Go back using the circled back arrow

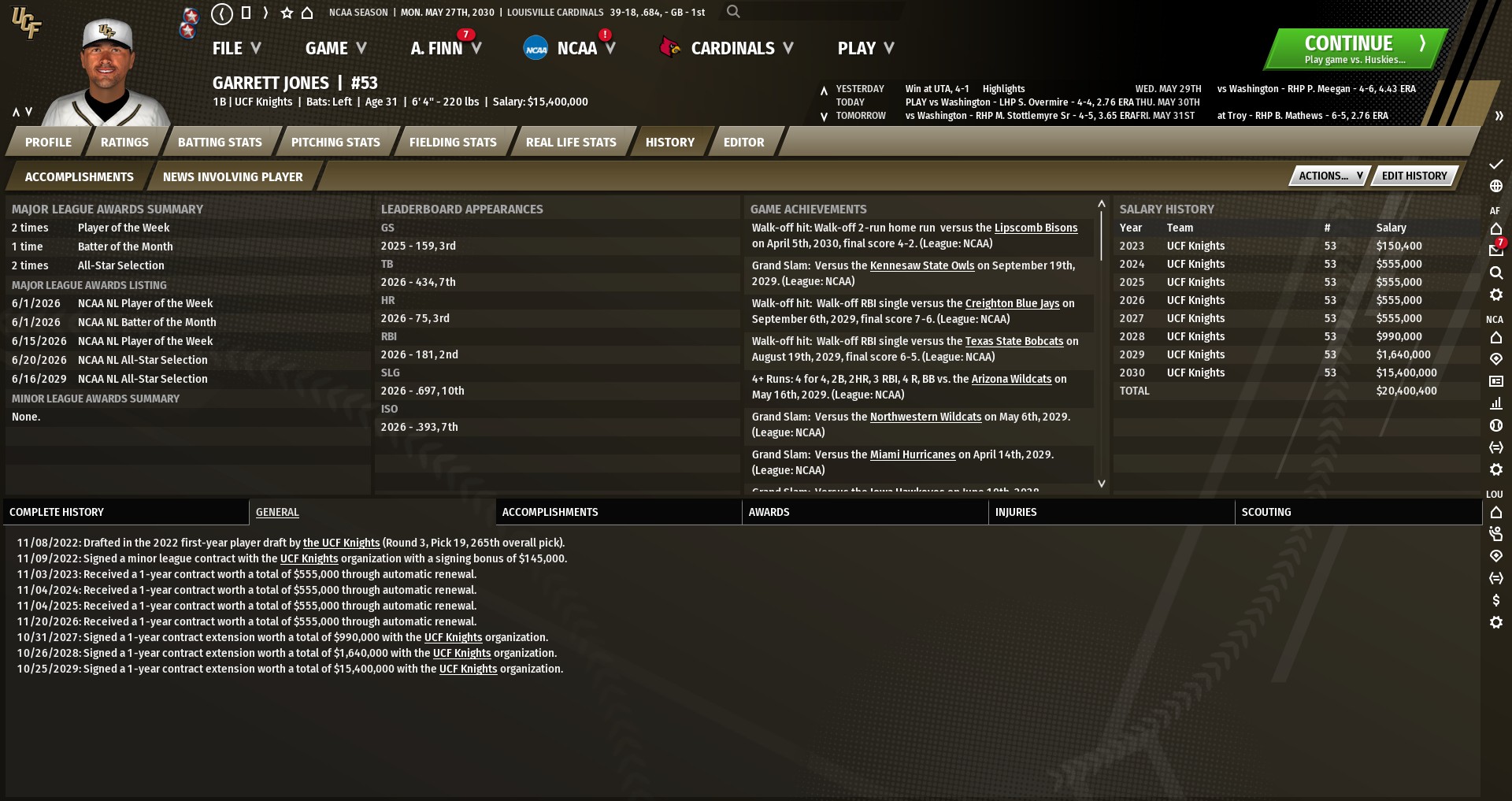222,13
